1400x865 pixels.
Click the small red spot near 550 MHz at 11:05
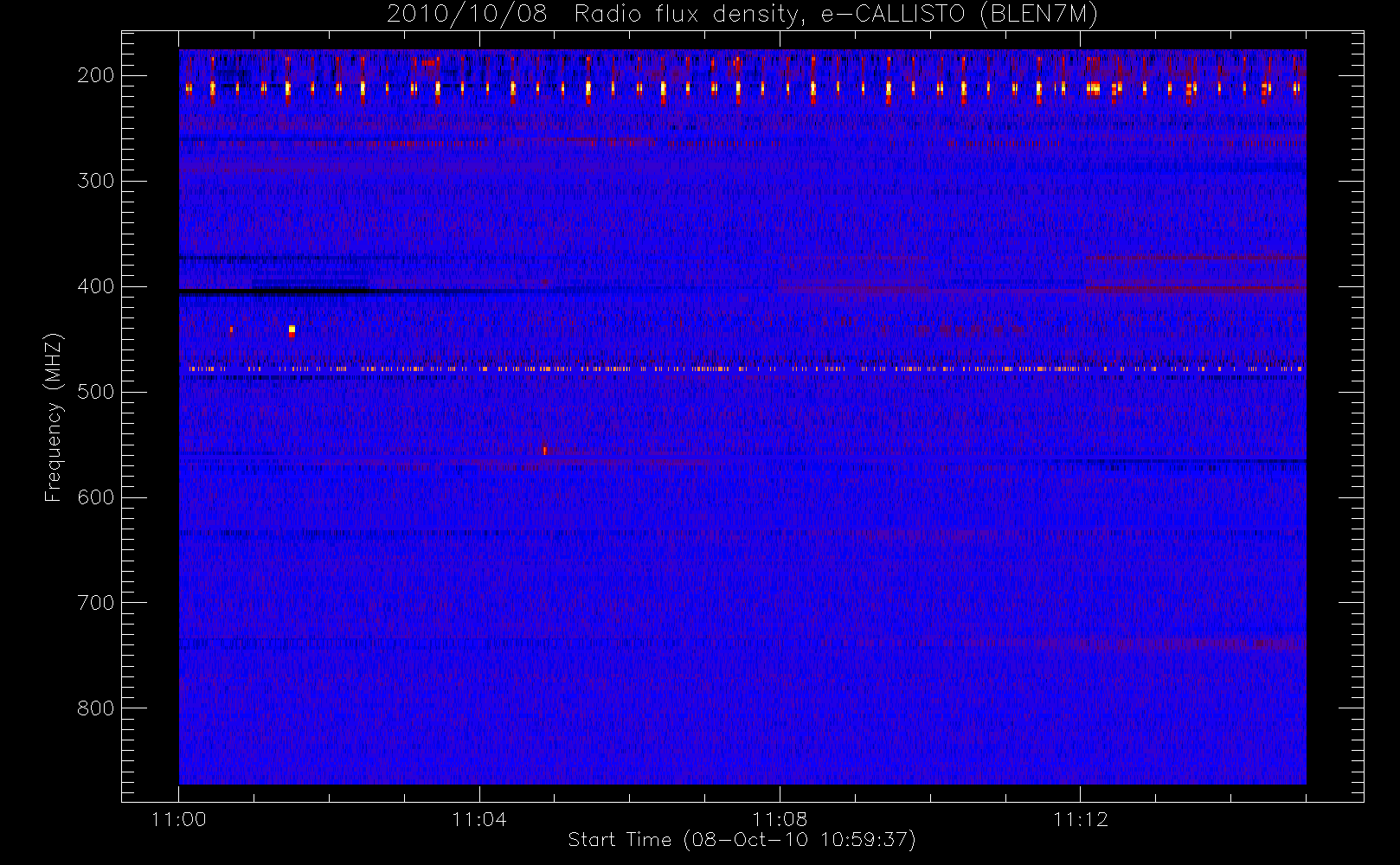(544, 450)
